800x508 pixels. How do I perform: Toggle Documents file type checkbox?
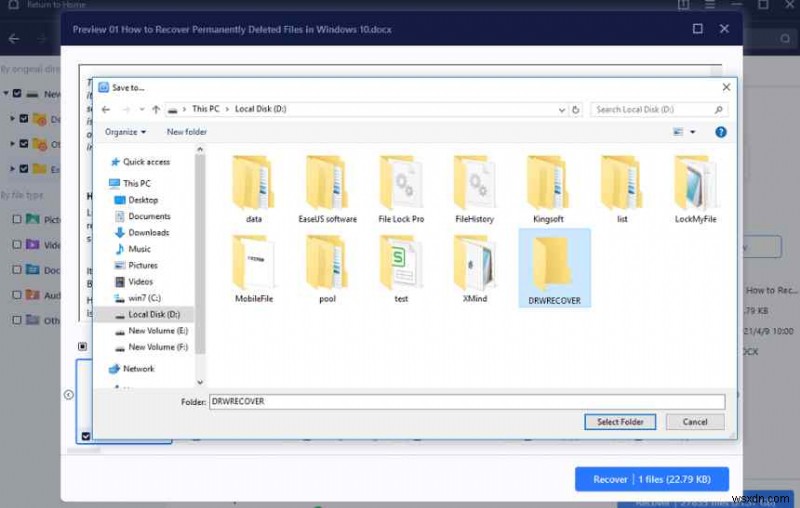17,269
